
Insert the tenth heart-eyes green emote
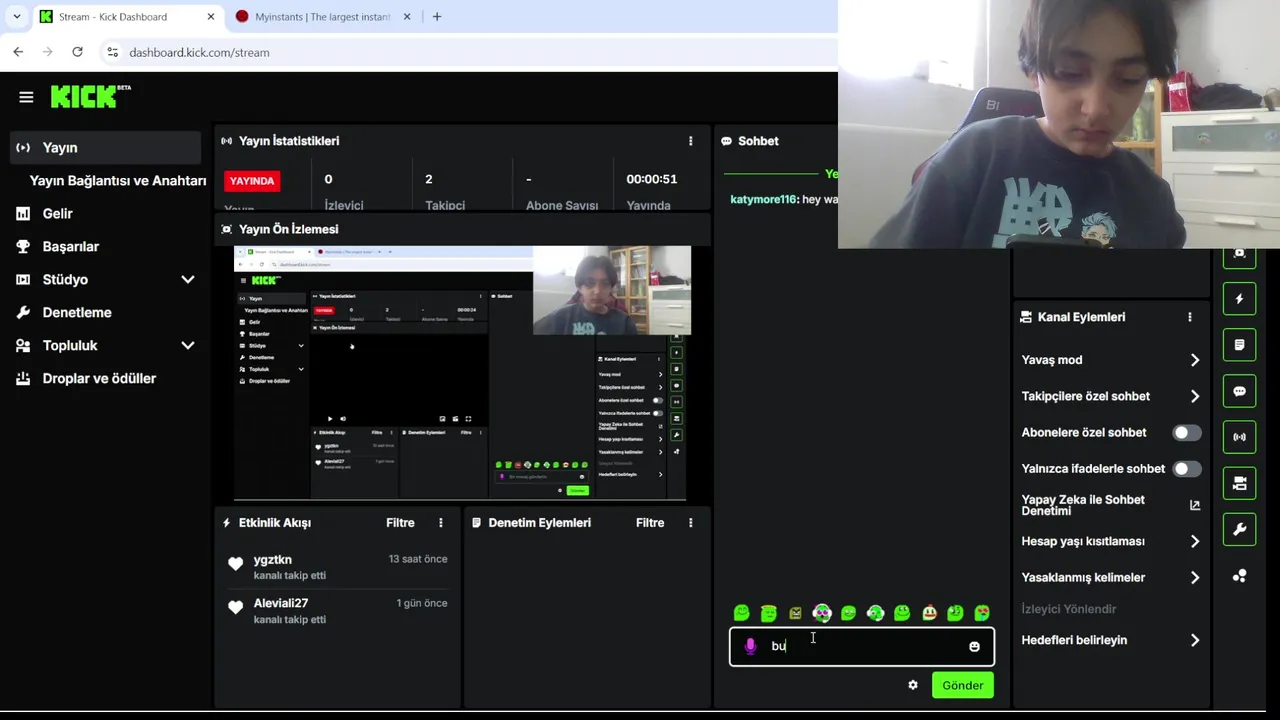point(982,613)
